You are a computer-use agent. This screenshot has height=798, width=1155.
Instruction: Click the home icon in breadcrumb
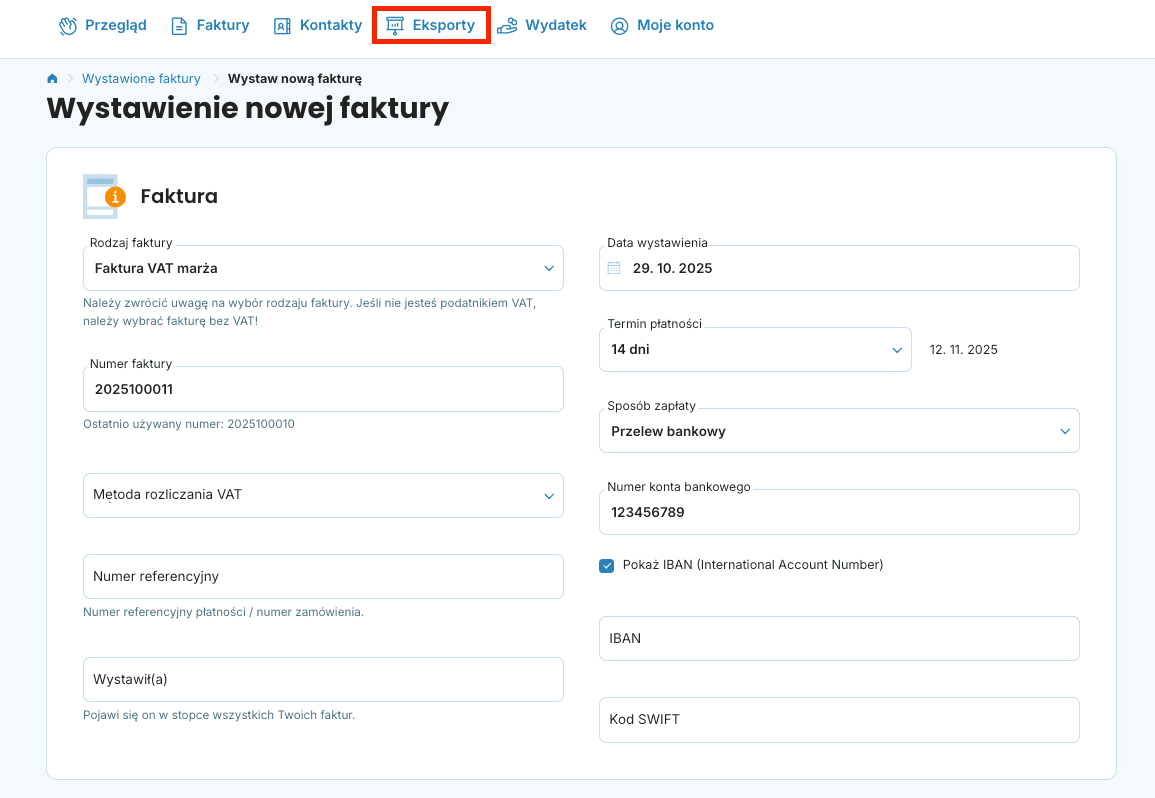pyautogui.click(x=52, y=79)
